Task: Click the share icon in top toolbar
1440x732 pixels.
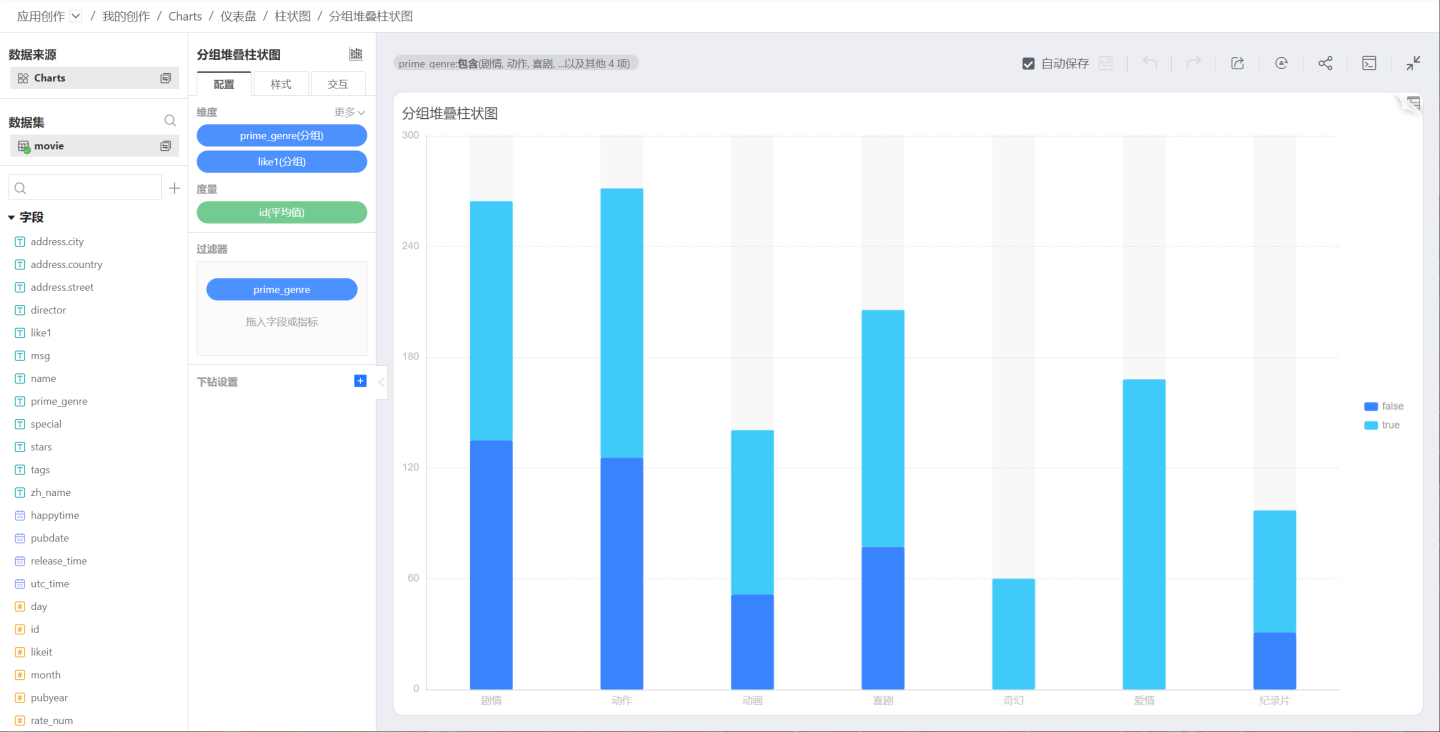Action: pos(1325,63)
